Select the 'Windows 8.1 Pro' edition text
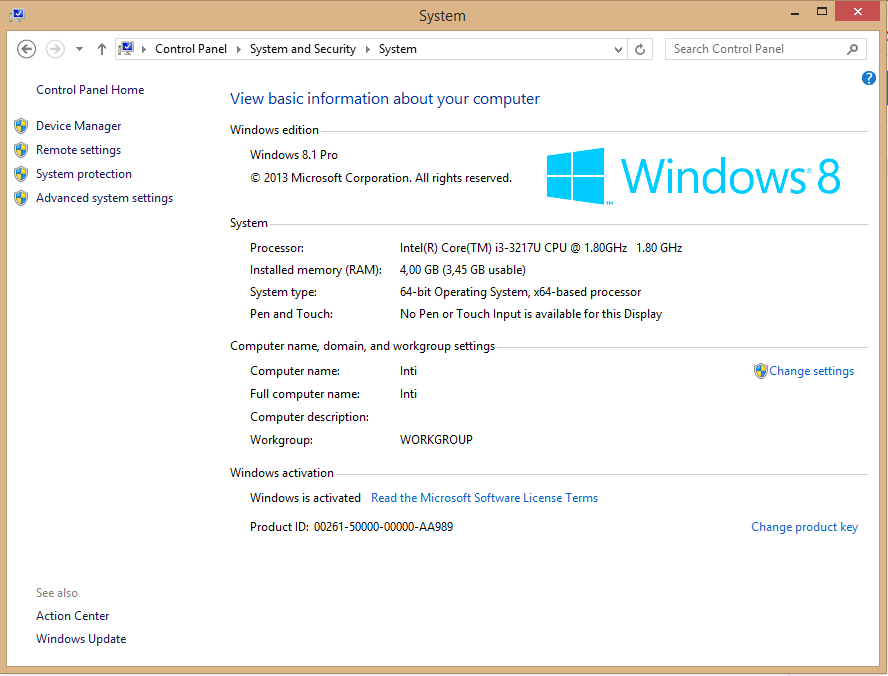 tap(294, 155)
